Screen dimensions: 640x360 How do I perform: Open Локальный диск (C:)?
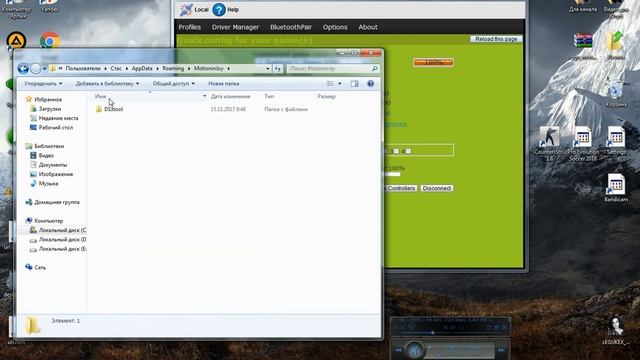pos(58,230)
